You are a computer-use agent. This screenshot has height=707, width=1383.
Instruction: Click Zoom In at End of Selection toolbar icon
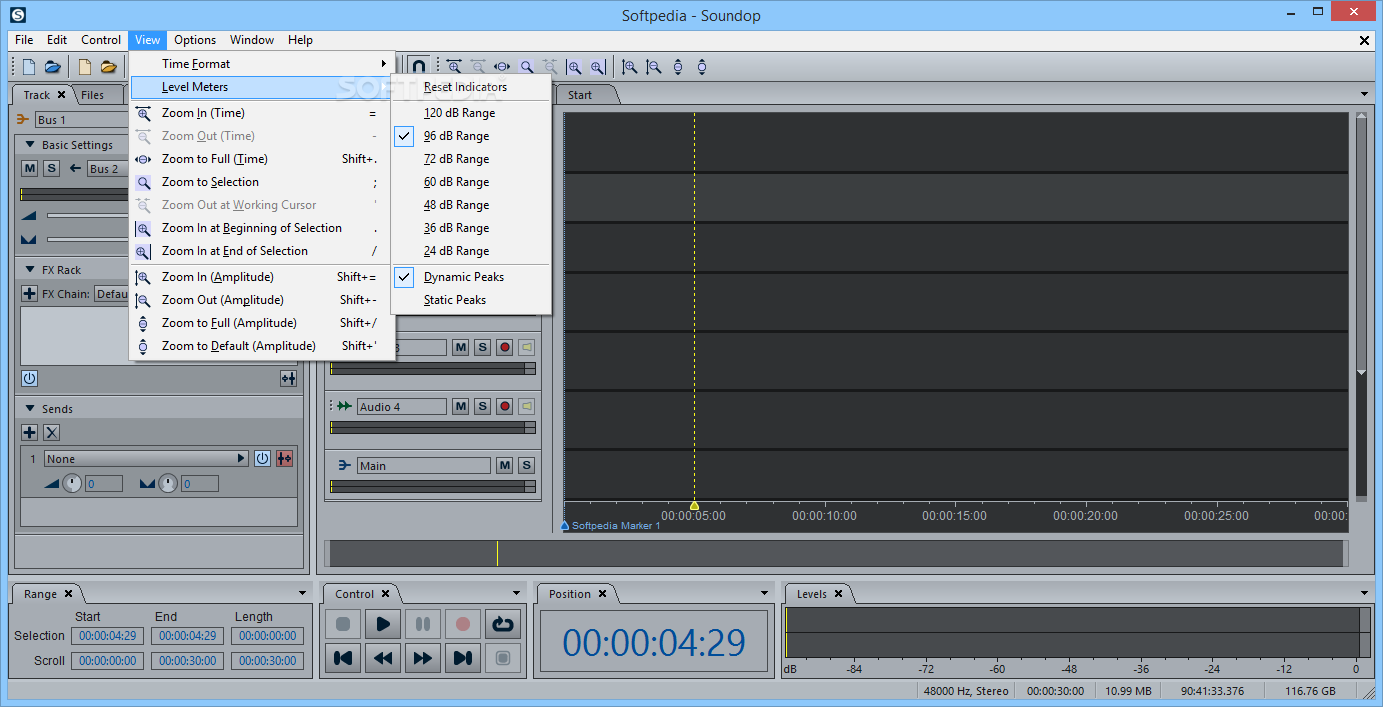click(x=598, y=67)
